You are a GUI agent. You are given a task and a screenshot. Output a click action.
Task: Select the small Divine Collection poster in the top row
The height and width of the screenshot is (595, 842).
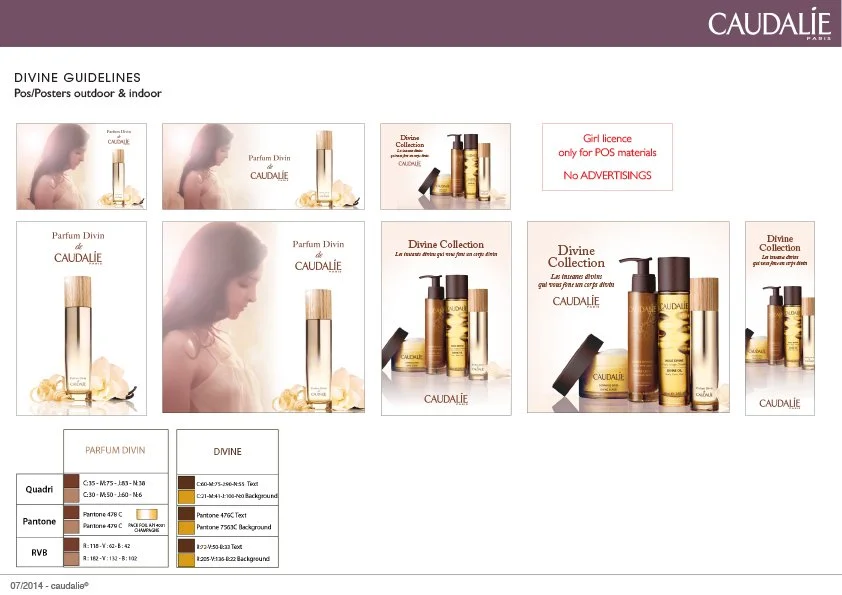[x=445, y=166]
